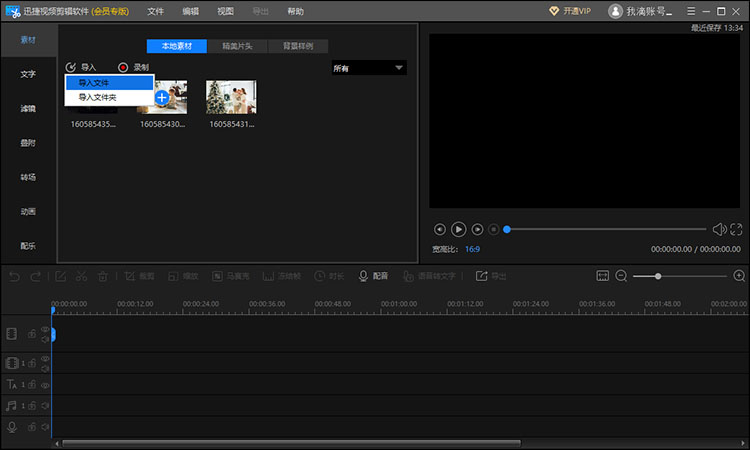Open the 帮助 menu

tap(295, 11)
